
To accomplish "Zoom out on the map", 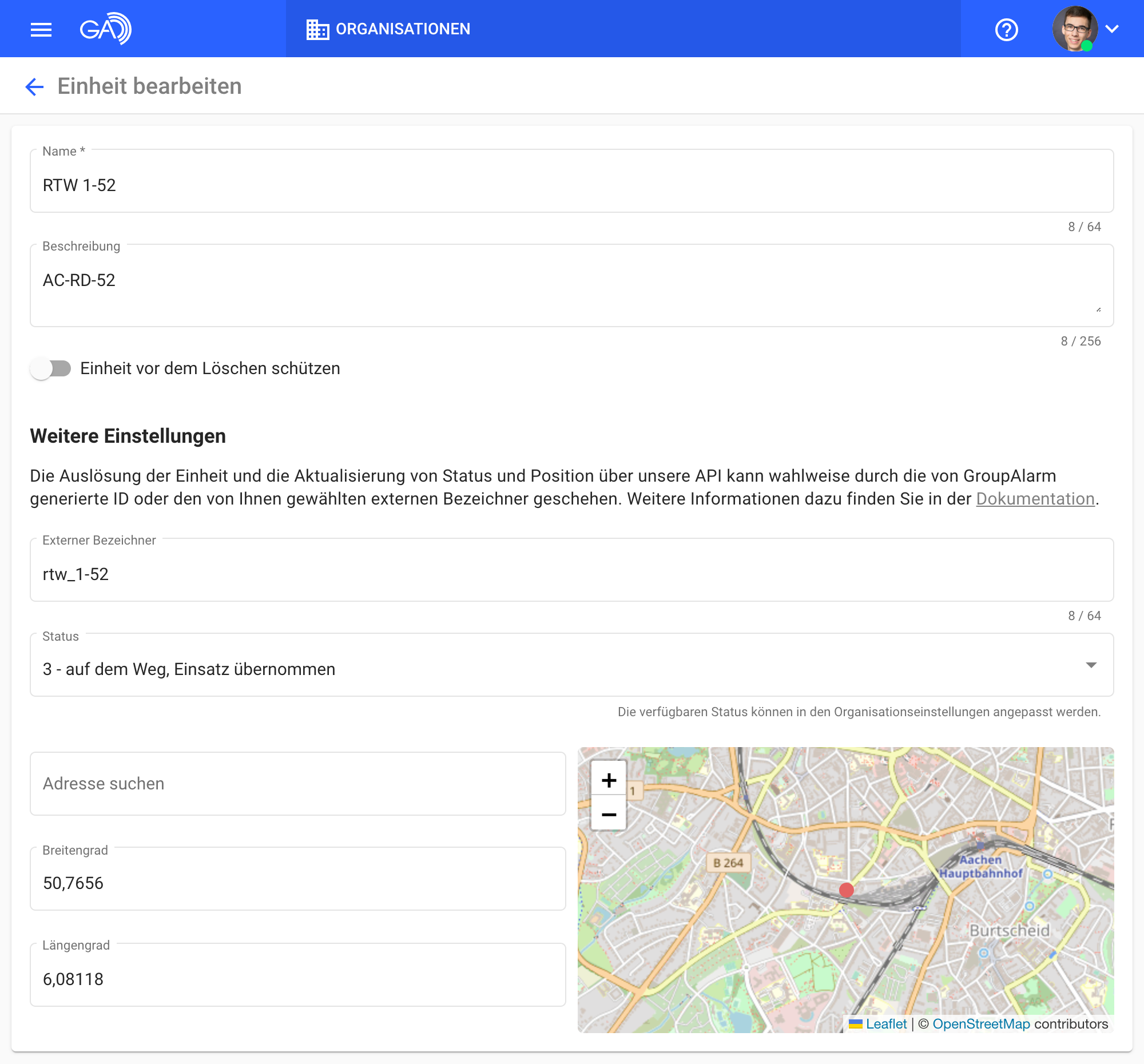I will click(x=608, y=814).
